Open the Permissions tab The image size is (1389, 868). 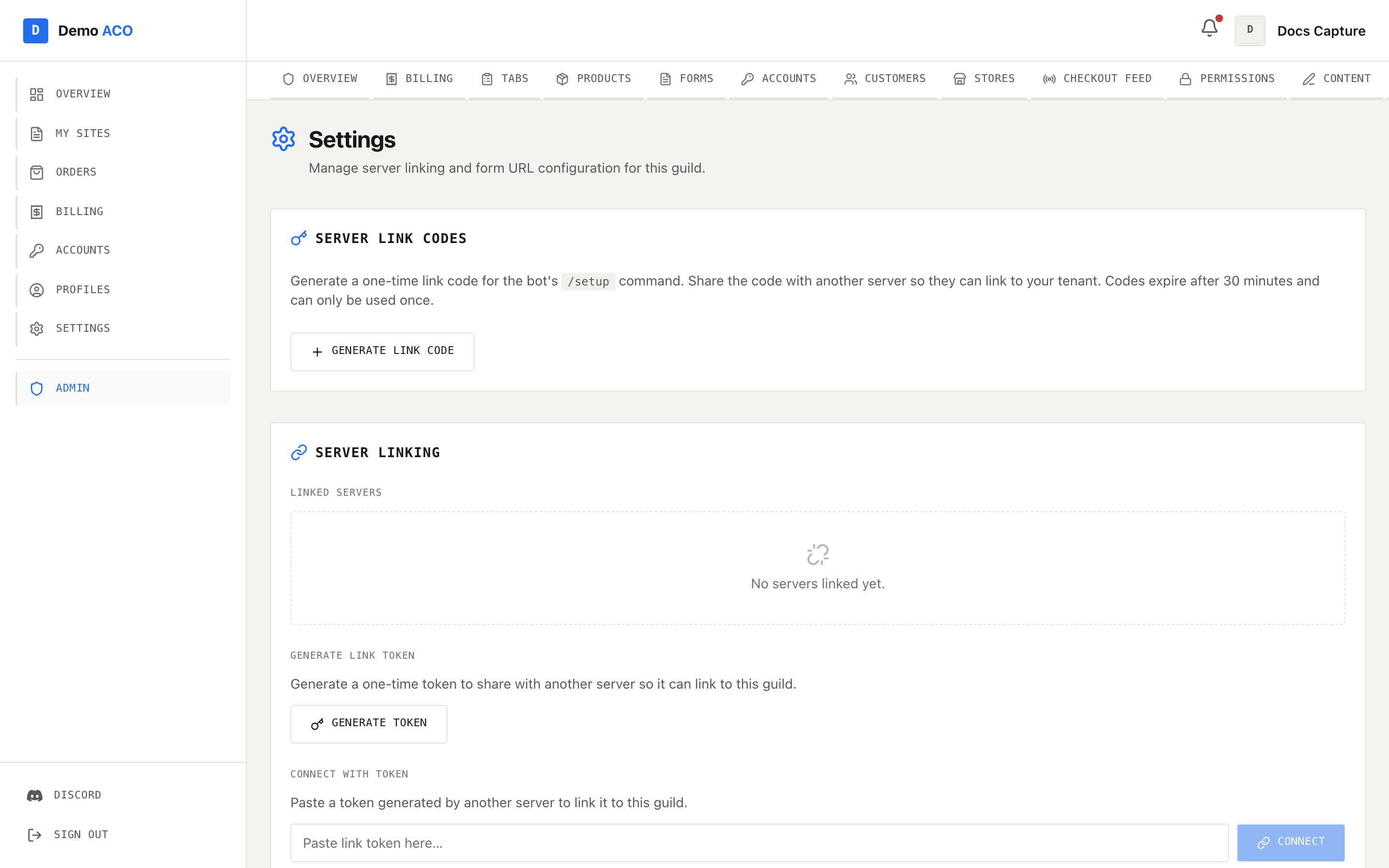1226,79
